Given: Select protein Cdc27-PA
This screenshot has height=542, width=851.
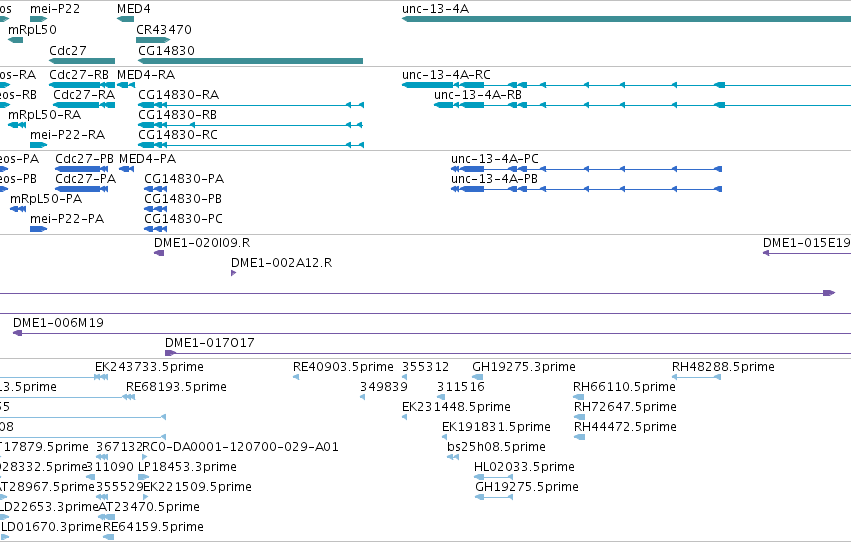Looking at the screenshot, I should pos(81,189).
